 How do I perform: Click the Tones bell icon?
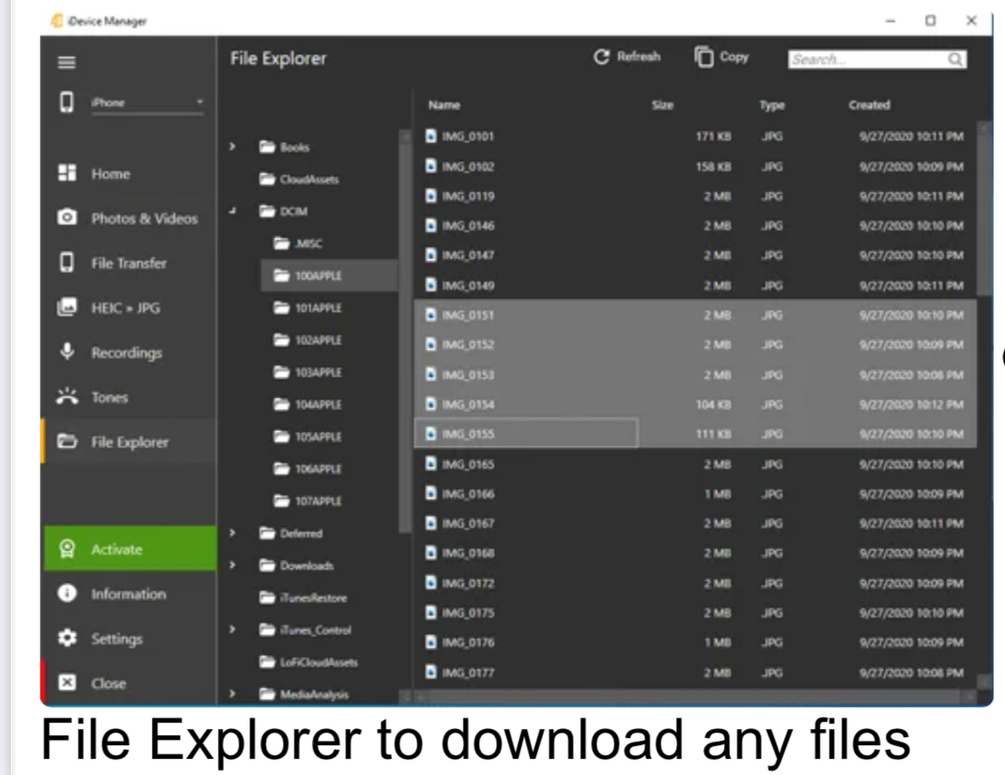click(67, 396)
